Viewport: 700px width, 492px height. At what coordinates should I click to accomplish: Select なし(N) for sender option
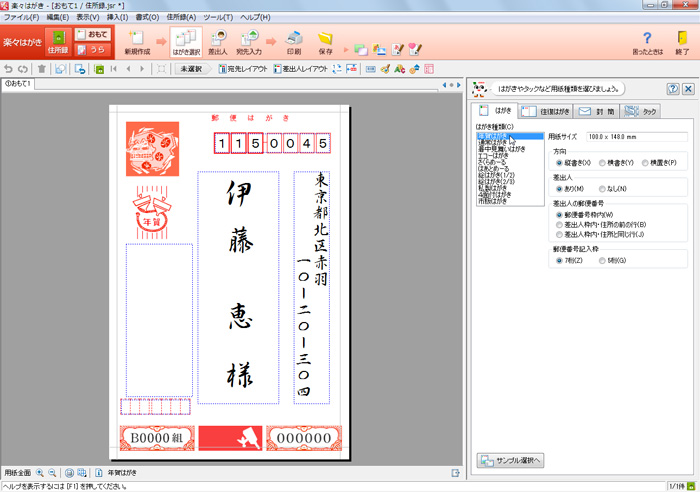pyautogui.click(x=606, y=188)
